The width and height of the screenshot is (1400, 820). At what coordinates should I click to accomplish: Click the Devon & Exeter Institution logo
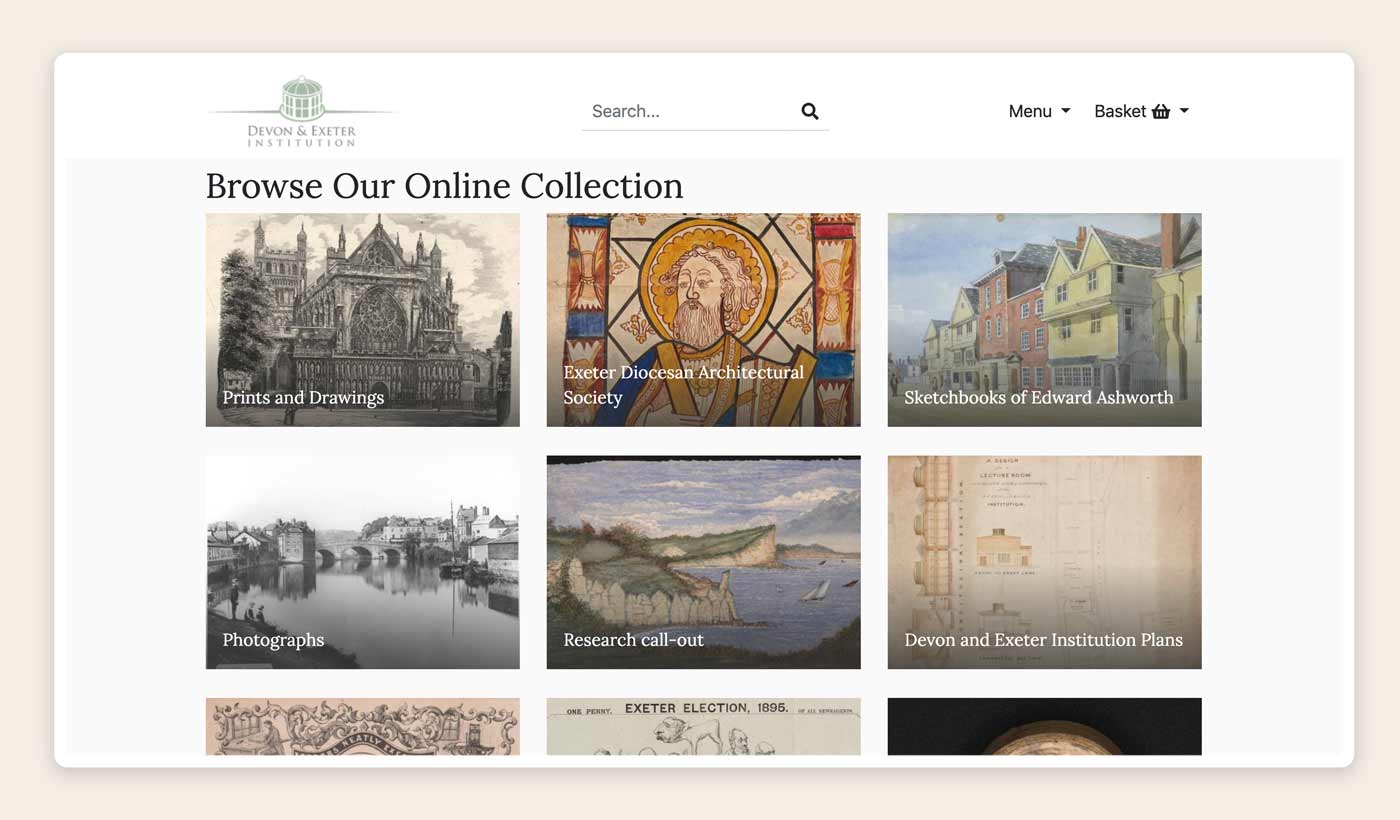[301, 112]
